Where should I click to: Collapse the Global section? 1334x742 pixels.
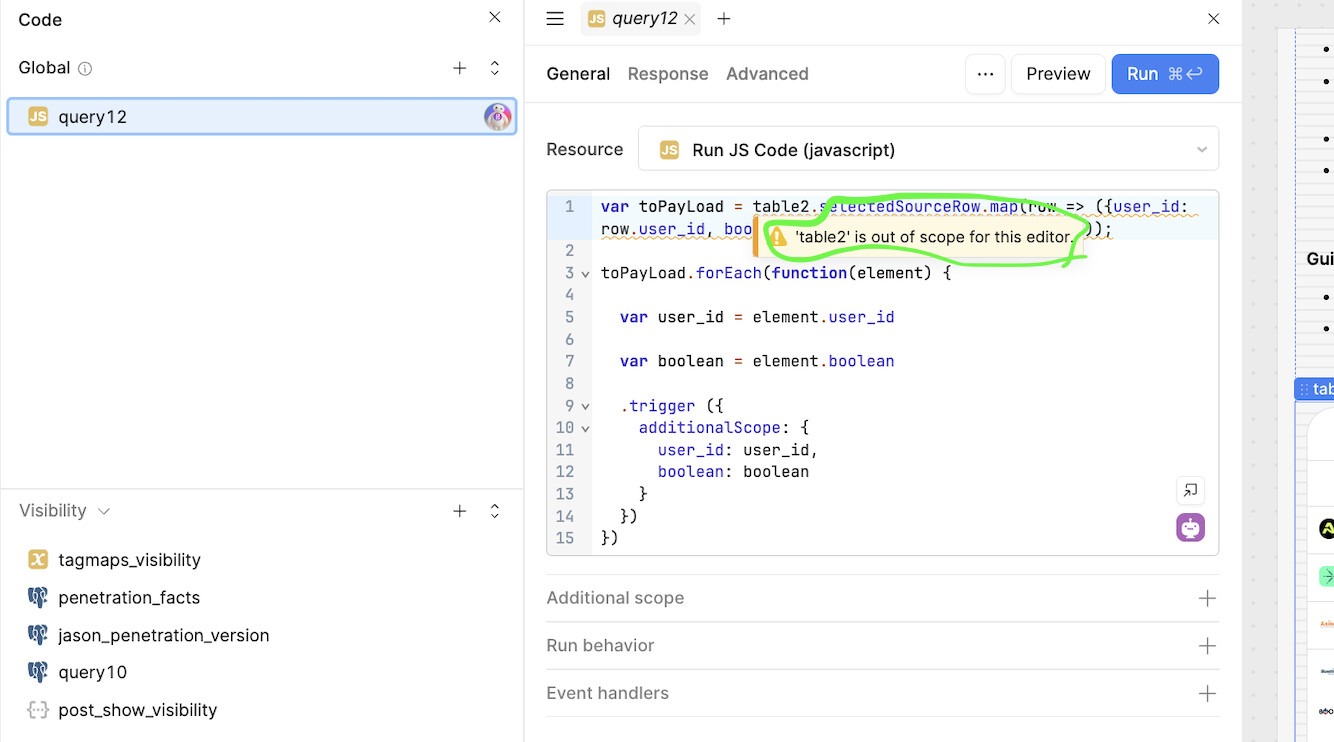tap(494, 68)
